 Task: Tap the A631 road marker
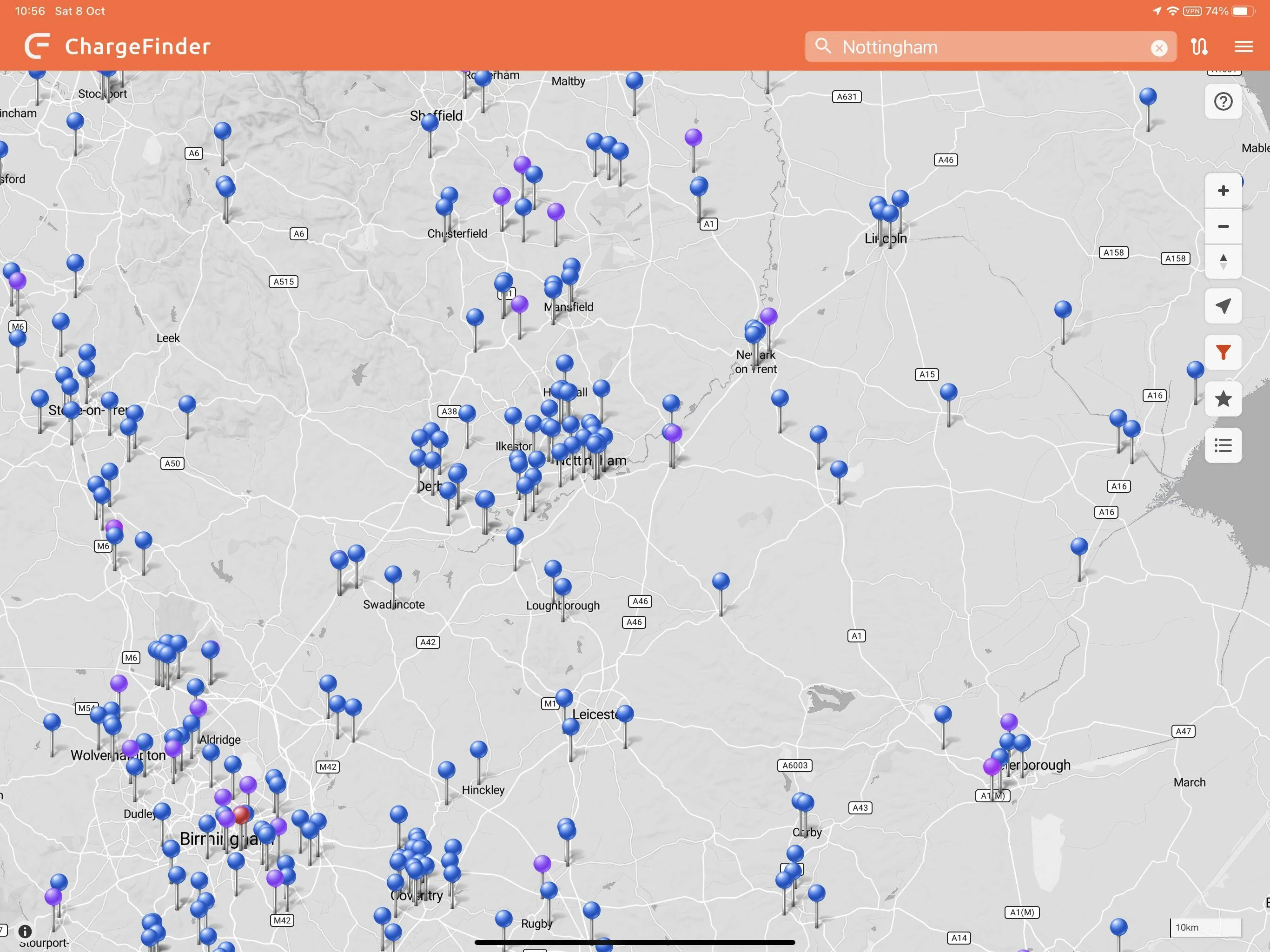847,97
